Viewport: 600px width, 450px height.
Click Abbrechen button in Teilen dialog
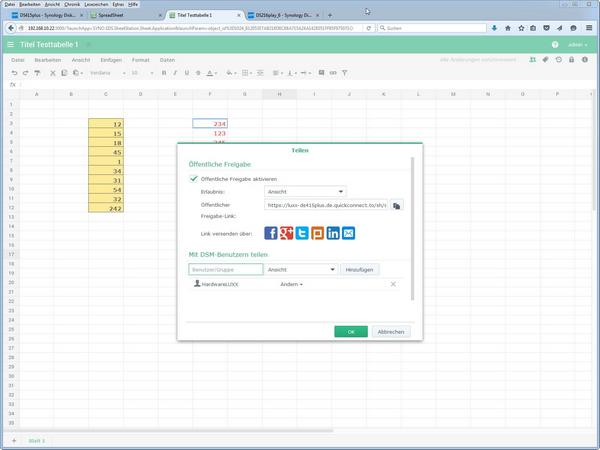tap(391, 332)
